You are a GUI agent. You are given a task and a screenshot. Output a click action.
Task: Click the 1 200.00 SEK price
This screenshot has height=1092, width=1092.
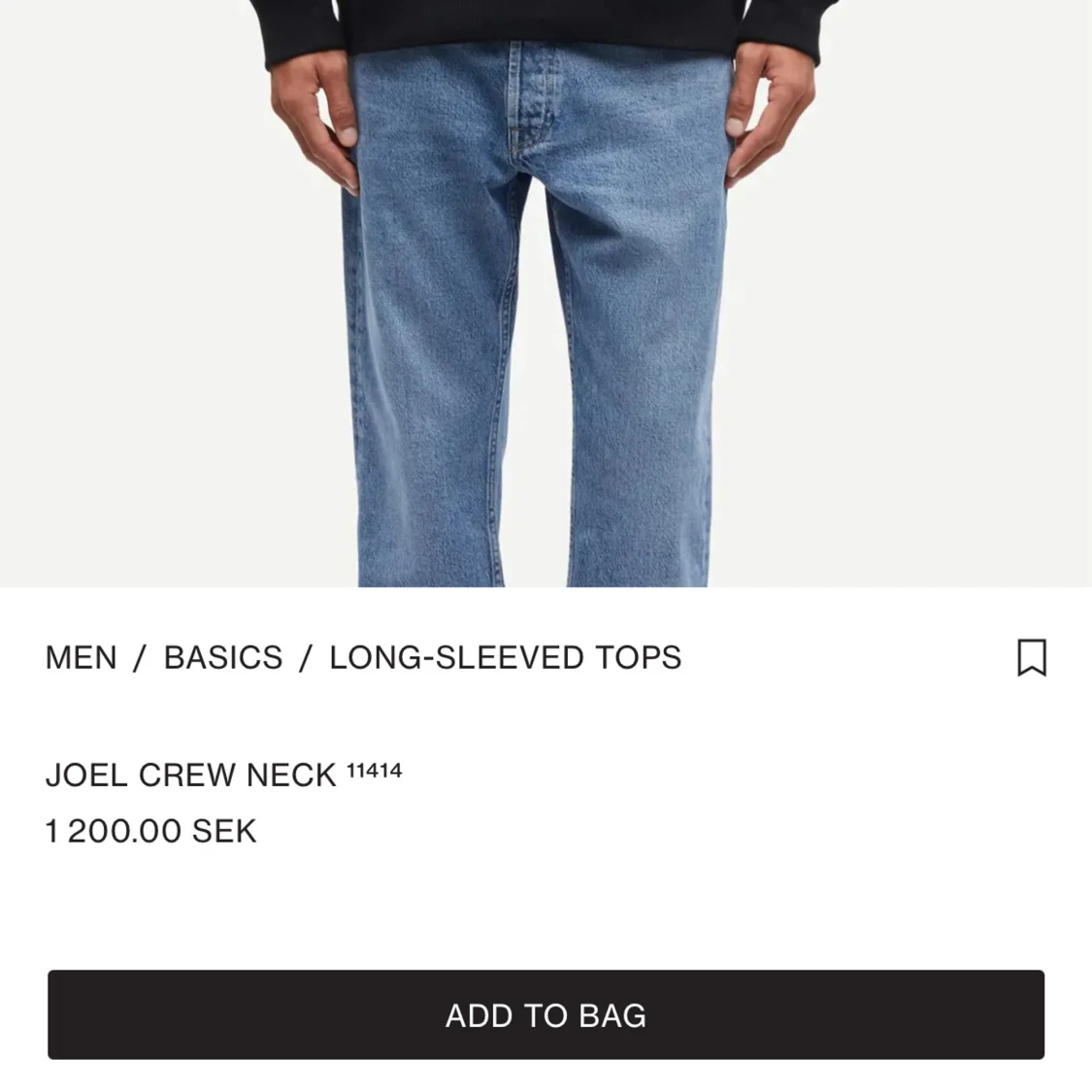(x=151, y=831)
